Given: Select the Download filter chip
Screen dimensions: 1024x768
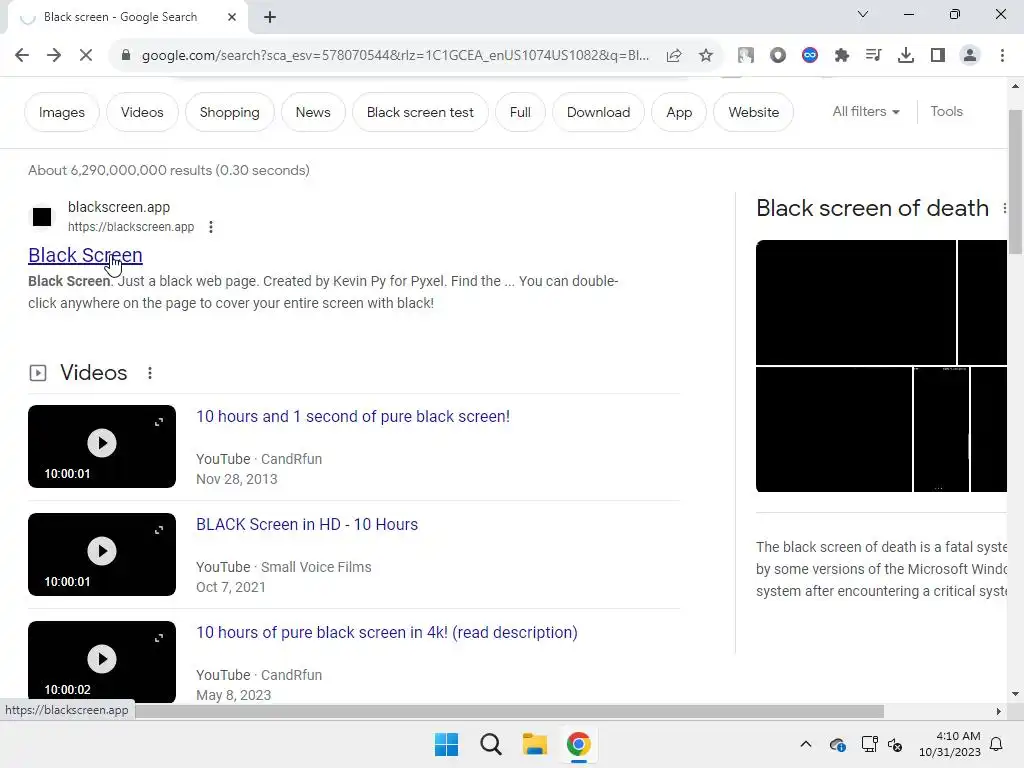Looking at the screenshot, I should click(x=598, y=112).
